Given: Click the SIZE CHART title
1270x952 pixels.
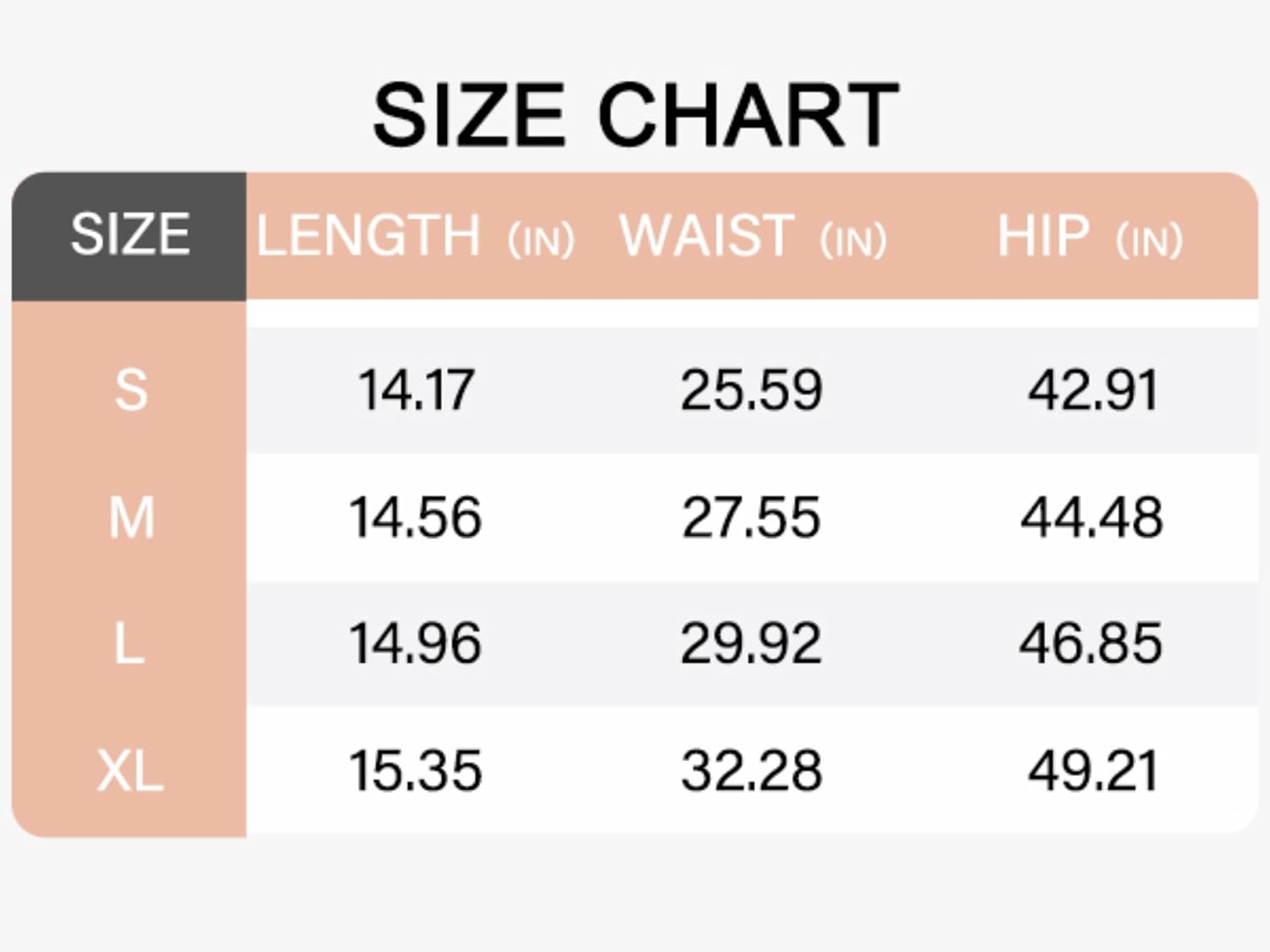Looking at the screenshot, I should pyautogui.click(x=635, y=114).
